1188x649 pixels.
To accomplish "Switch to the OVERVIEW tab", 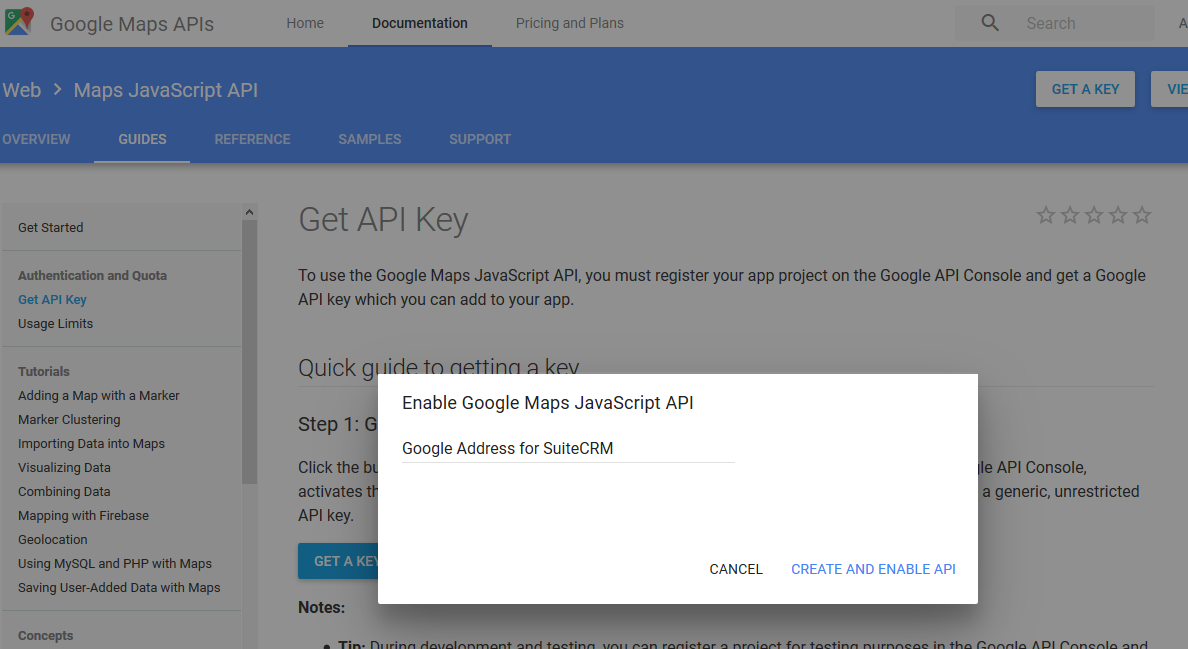I will (36, 139).
